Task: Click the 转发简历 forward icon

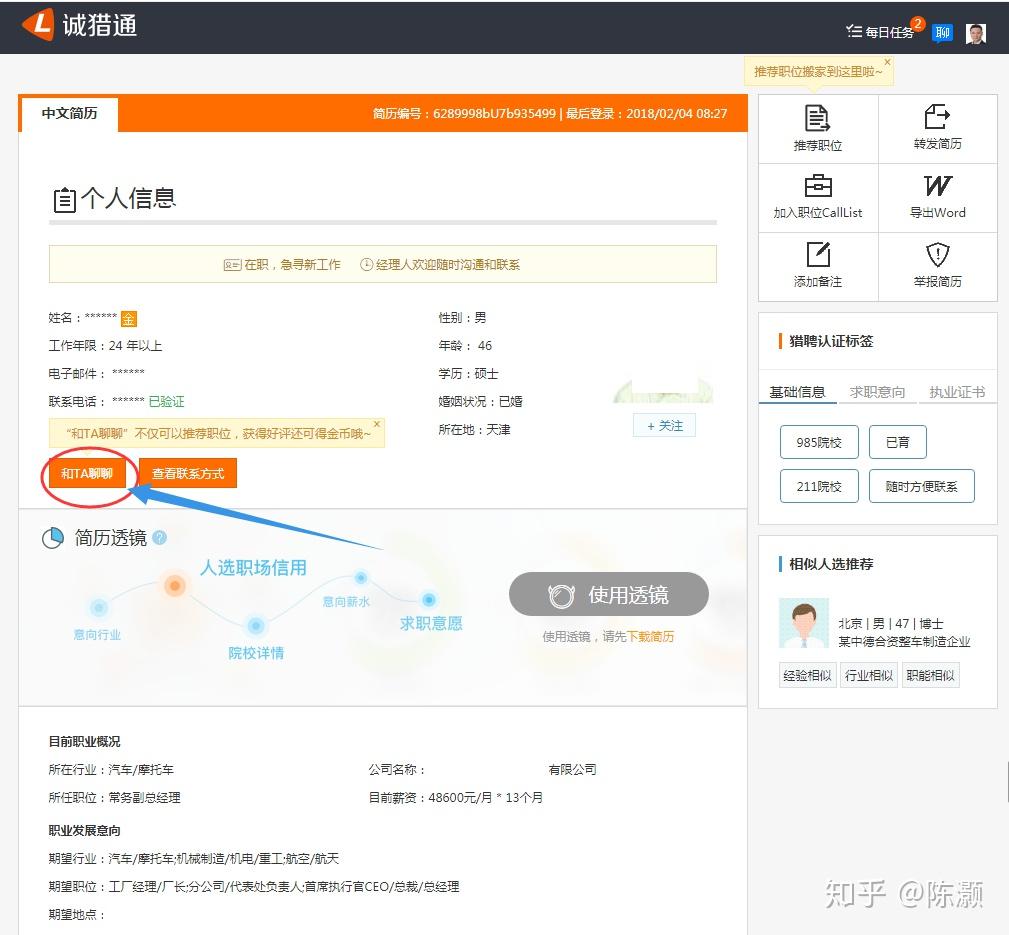Action: (937, 117)
